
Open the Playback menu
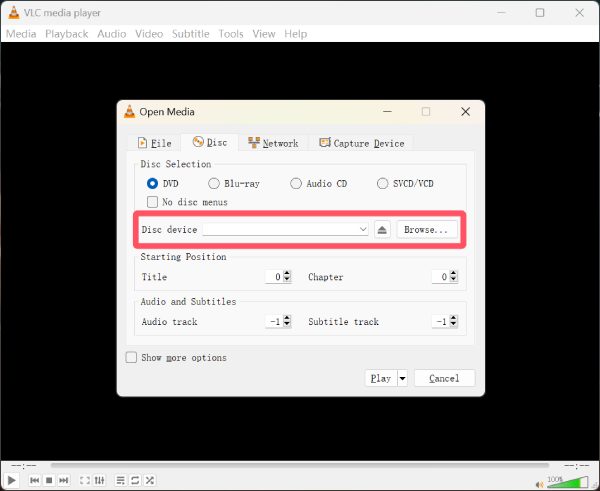(67, 34)
